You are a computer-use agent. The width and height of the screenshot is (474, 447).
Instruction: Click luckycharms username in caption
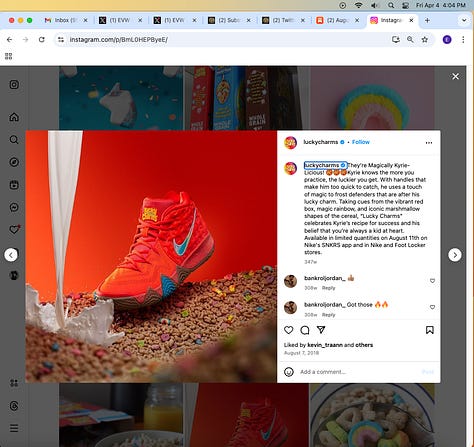coord(321,165)
